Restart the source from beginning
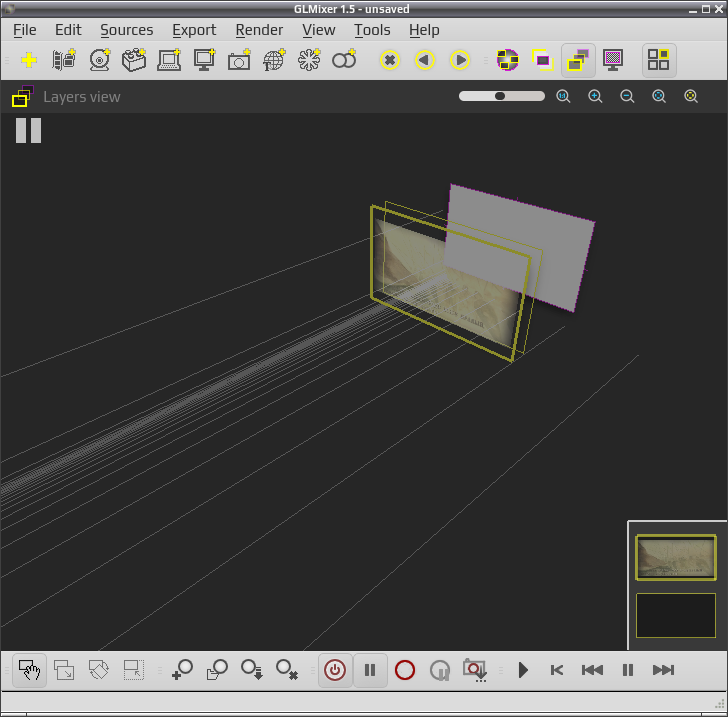Screen dimensions: 728x717 pos(557,670)
